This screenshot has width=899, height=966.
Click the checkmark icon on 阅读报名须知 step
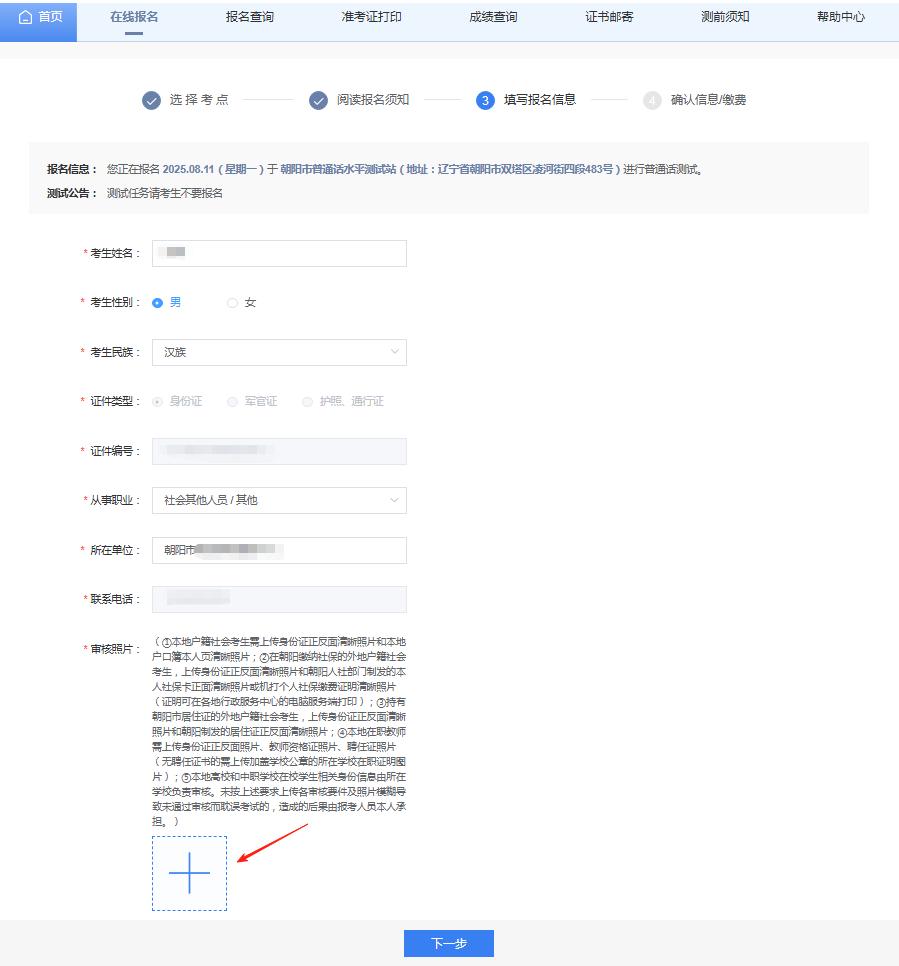point(318,100)
